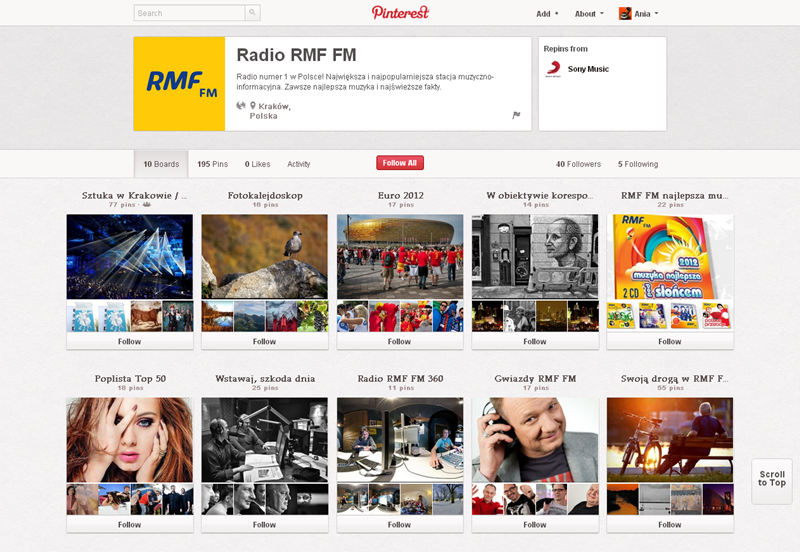Click into the Search input field
This screenshot has width=800, height=552.
pyautogui.click(x=190, y=13)
